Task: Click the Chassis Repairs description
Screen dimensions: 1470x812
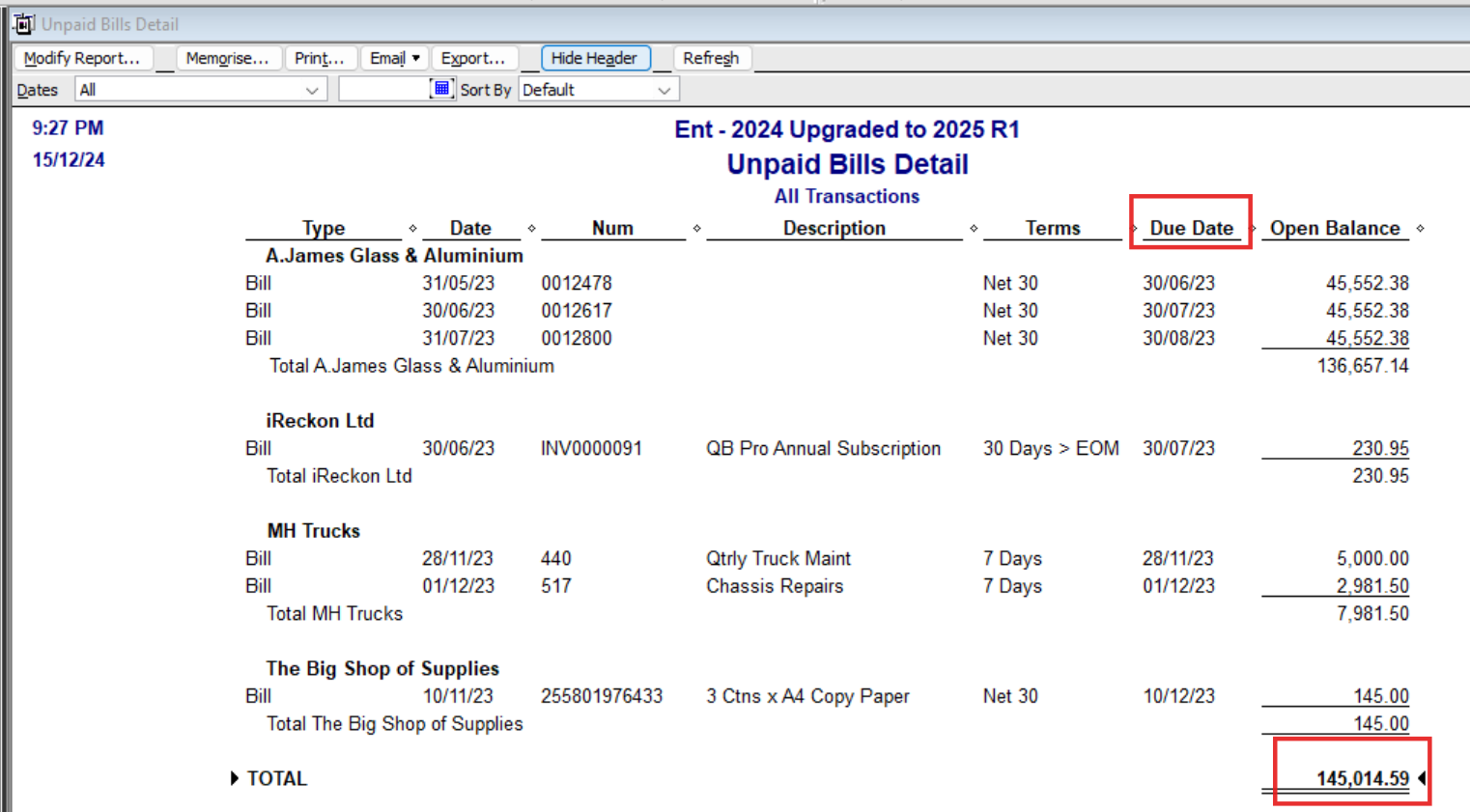Action: [775, 586]
